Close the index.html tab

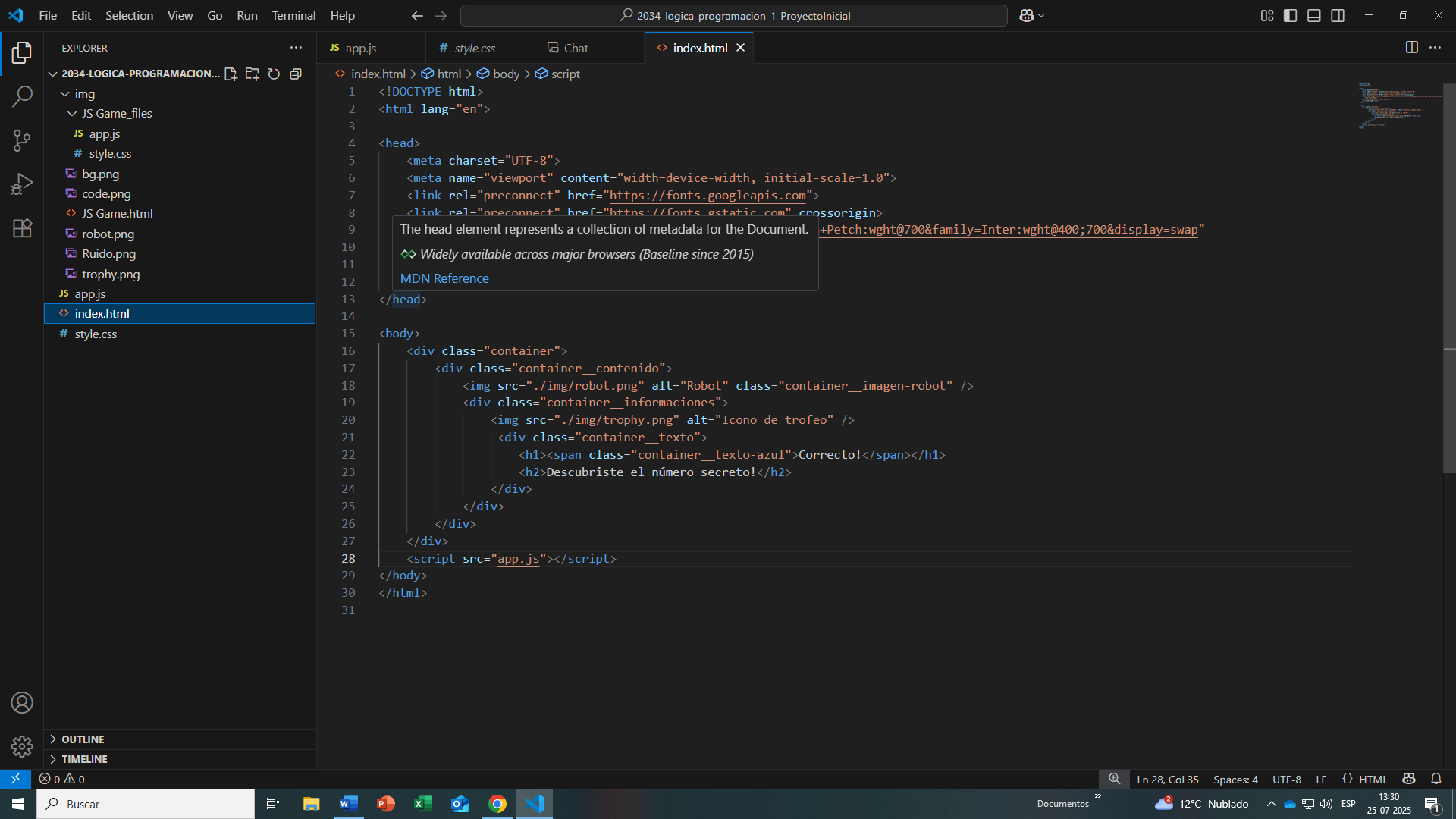tap(740, 48)
